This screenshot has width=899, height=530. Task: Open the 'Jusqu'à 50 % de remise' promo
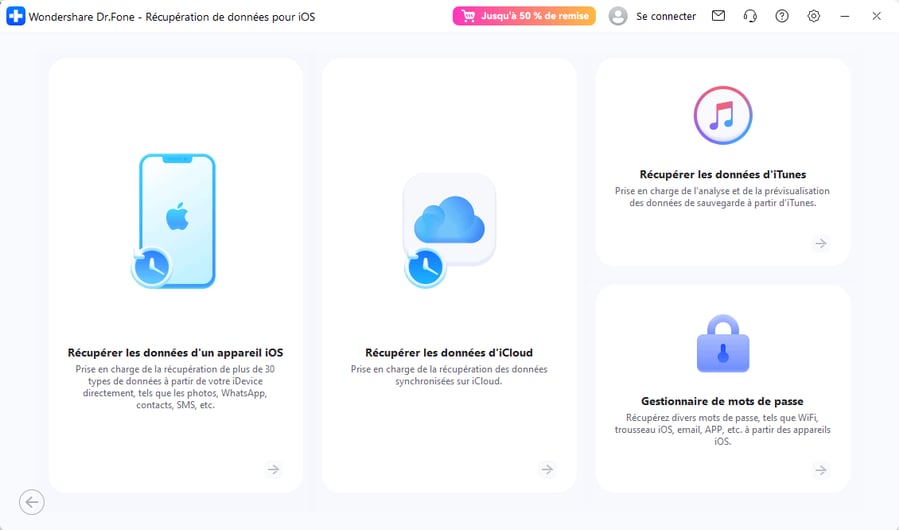click(x=523, y=16)
